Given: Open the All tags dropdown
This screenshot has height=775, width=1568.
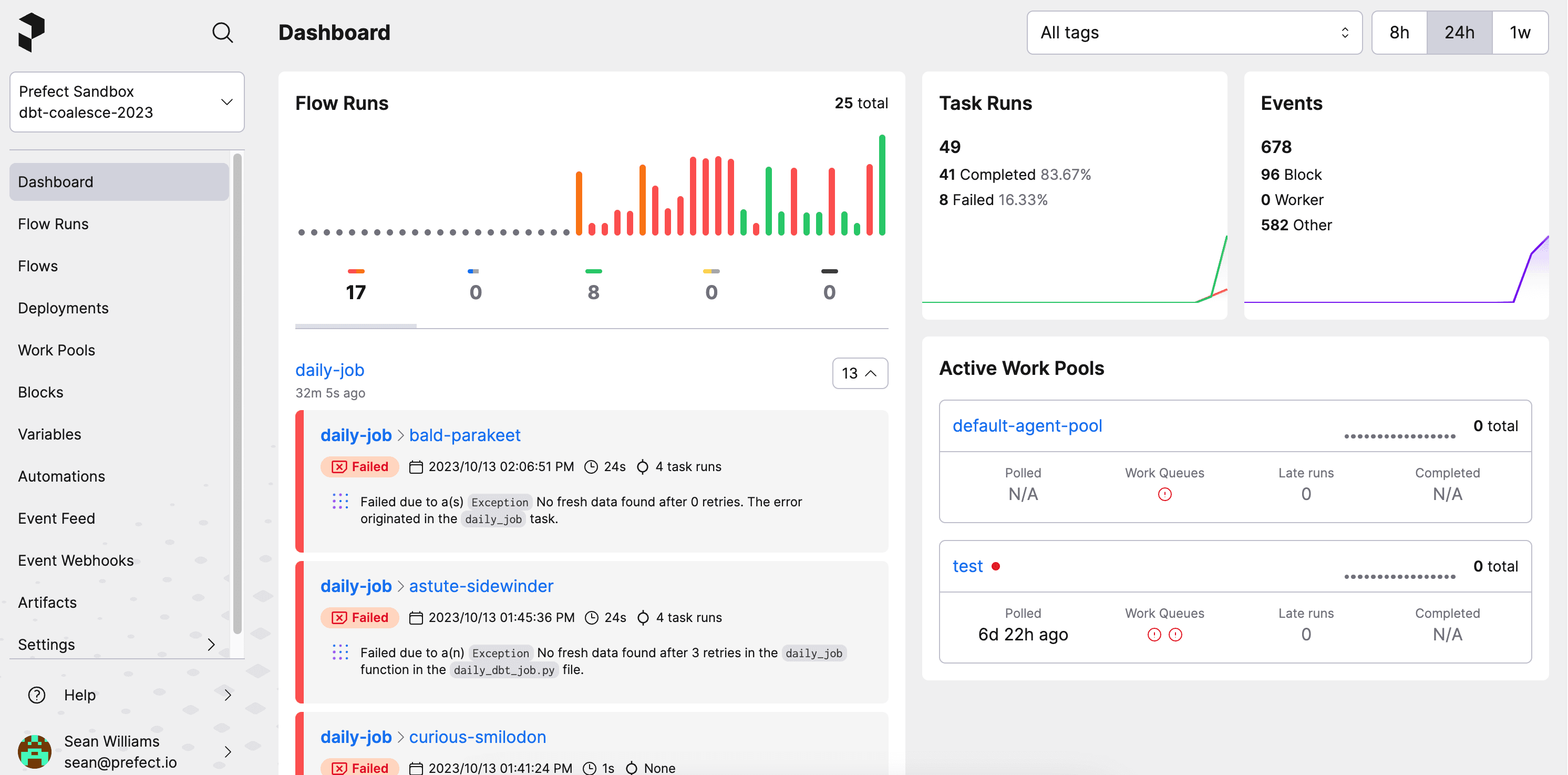Looking at the screenshot, I should tap(1194, 32).
